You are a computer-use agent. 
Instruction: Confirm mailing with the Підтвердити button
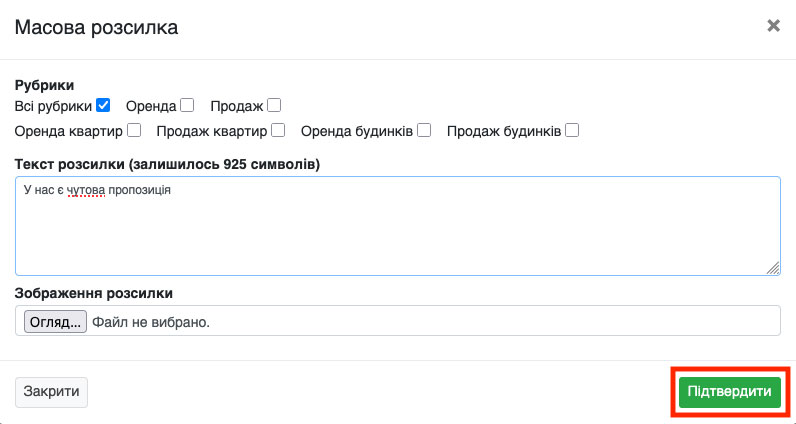(730, 392)
